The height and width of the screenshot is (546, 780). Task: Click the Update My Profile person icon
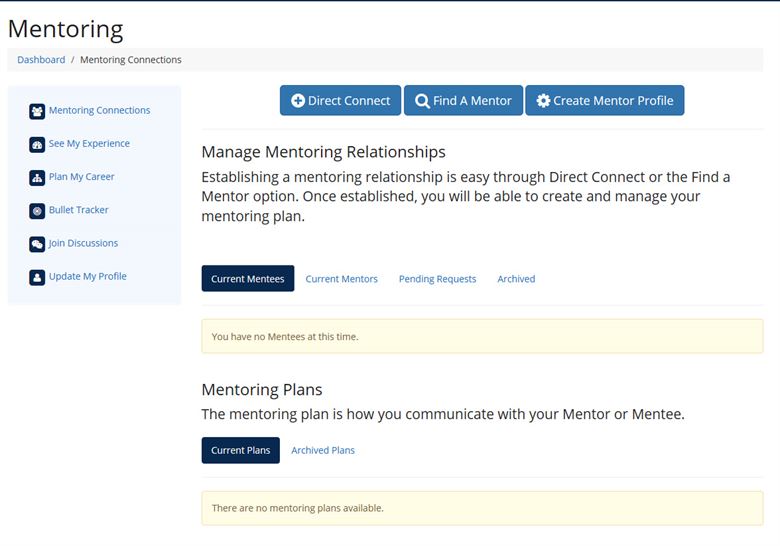(37, 277)
